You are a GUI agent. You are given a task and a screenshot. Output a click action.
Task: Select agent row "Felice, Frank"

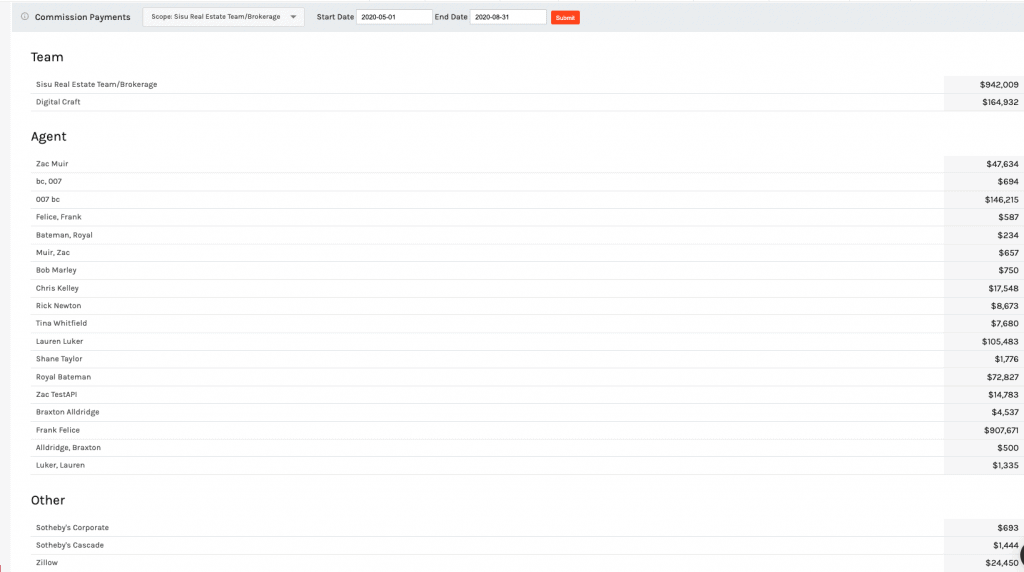click(x=527, y=217)
